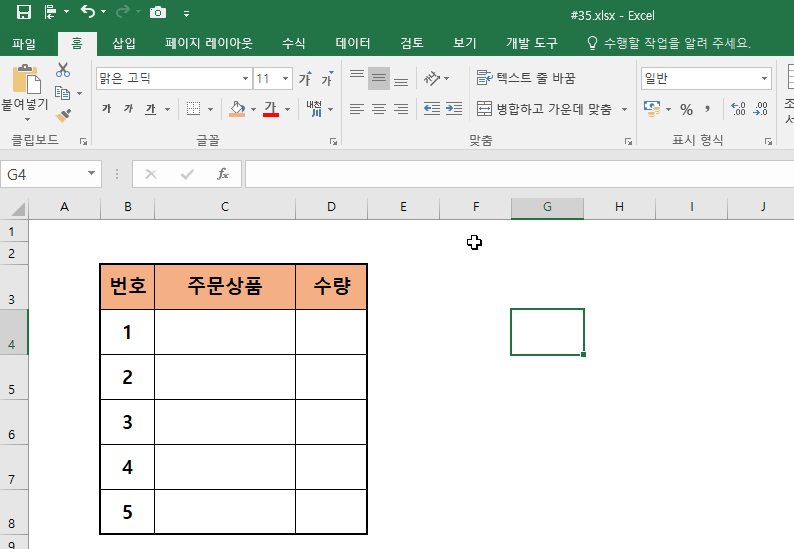
Task: Open the font size 11 dropdown
Action: coord(286,79)
